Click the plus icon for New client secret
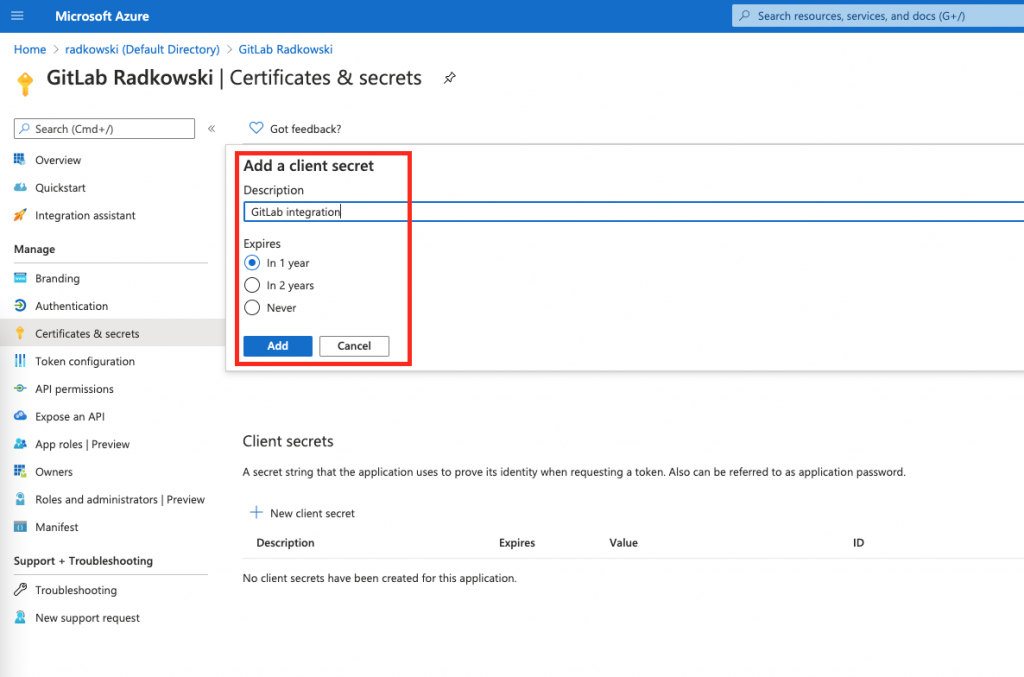Viewport: 1024px width, 677px height. [x=256, y=512]
